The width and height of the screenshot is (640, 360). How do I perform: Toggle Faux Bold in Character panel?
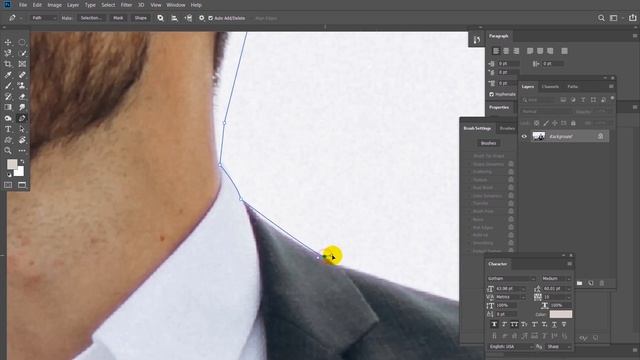(x=494, y=324)
